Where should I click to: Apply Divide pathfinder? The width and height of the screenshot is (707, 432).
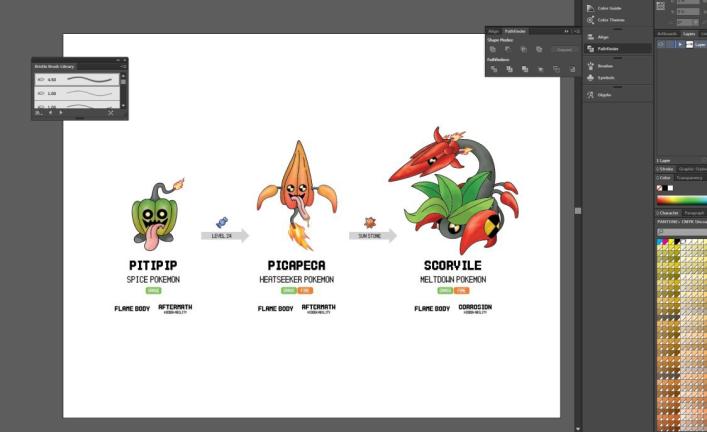494,69
